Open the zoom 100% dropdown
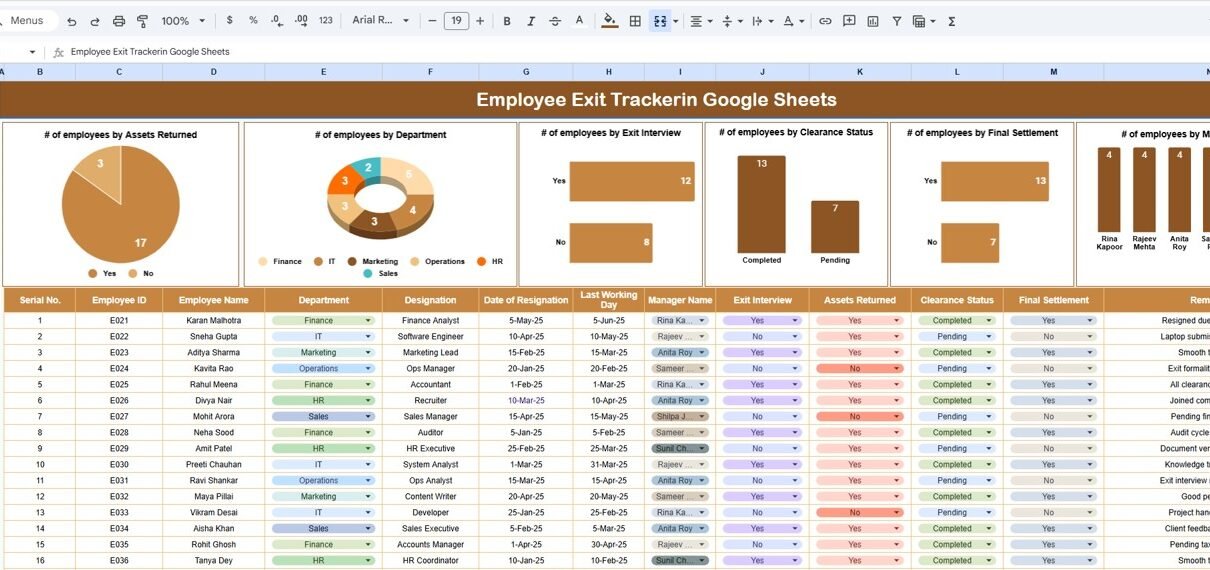This screenshot has height=570, width=1210. pyautogui.click(x=183, y=21)
